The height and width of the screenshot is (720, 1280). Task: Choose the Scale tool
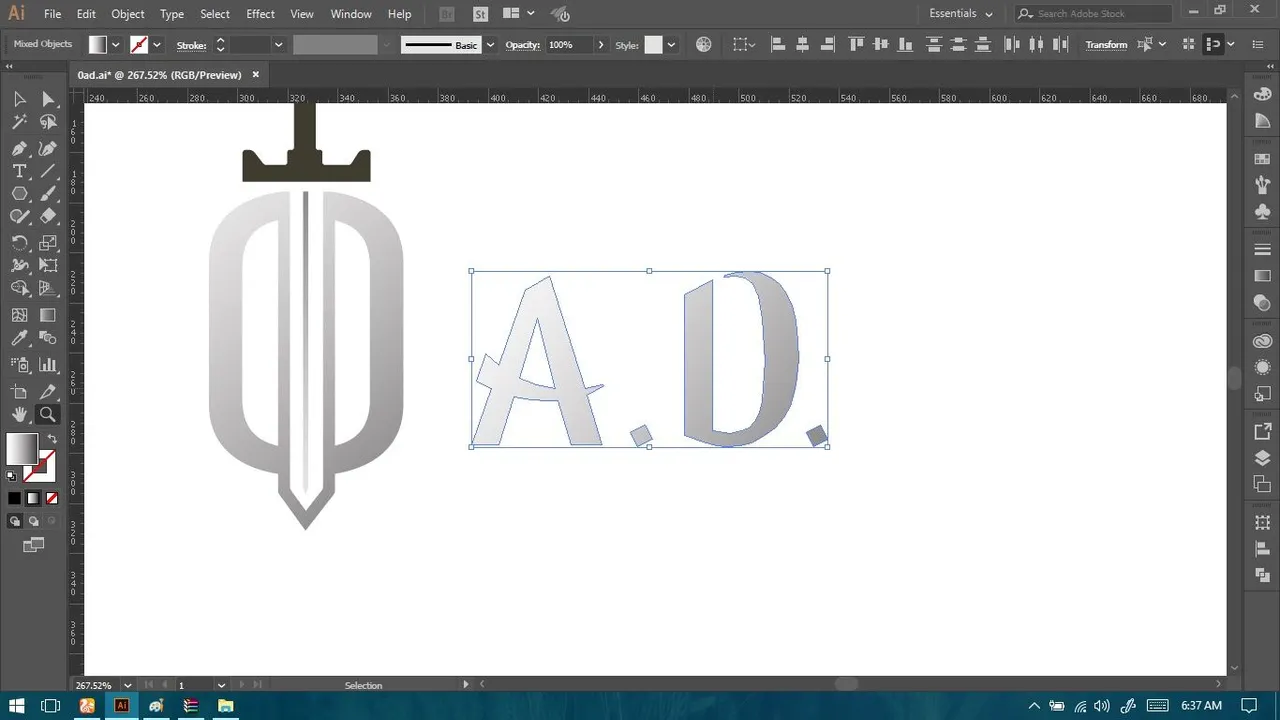coord(48,243)
